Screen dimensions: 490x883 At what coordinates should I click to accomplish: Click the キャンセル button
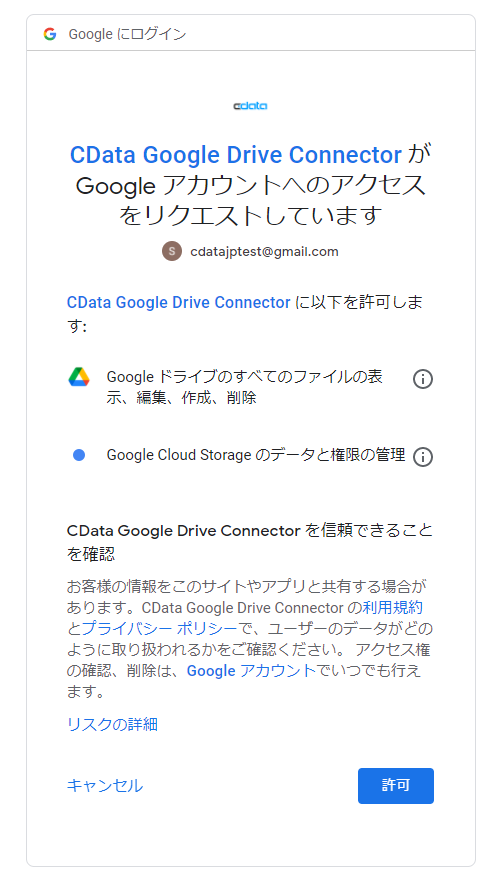tap(105, 786)
